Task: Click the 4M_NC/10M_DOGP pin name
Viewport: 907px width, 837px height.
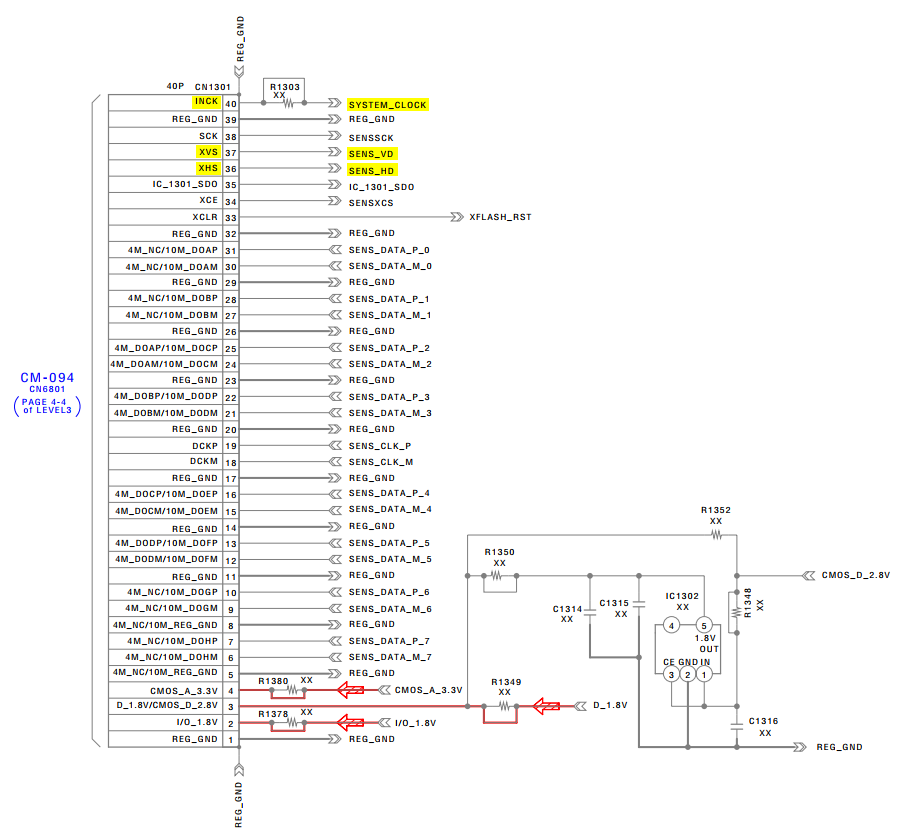Action: [x=173, y=592]
